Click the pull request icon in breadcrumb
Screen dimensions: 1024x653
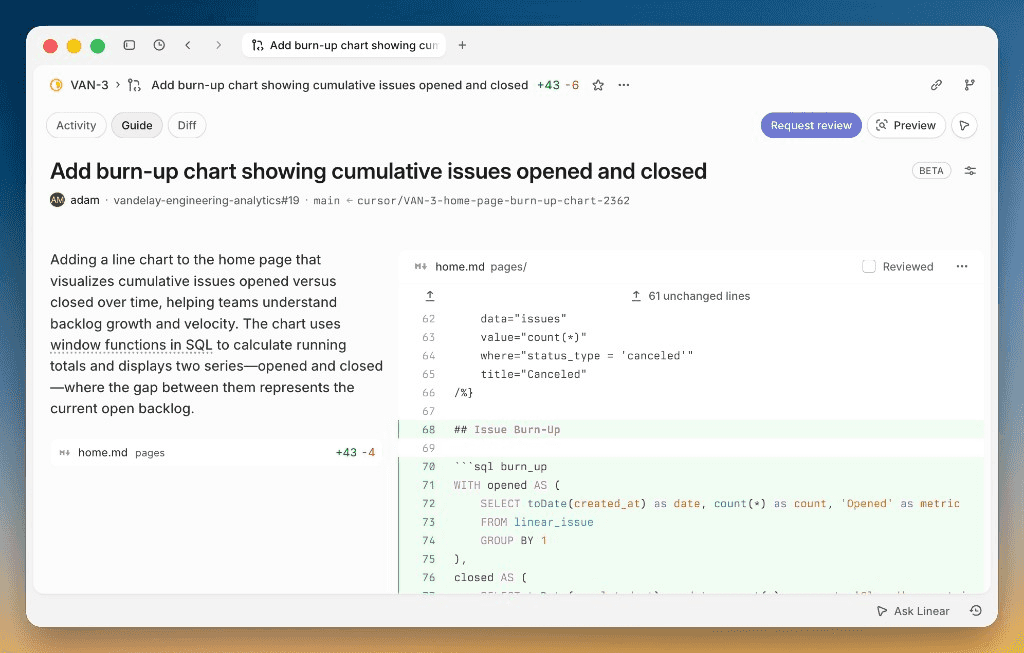[134, 85]
